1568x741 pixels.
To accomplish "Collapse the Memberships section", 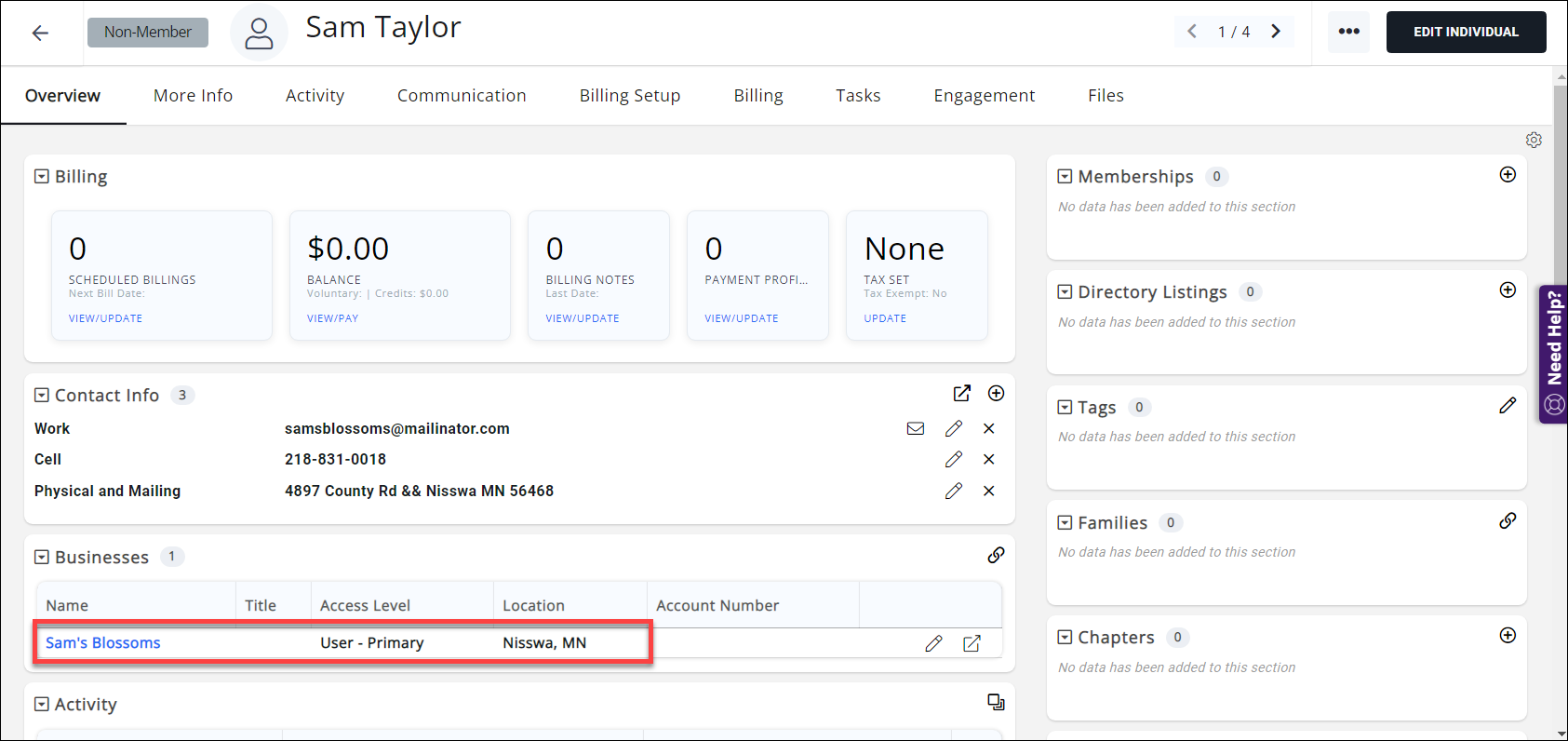I will tap(1065, 176).
